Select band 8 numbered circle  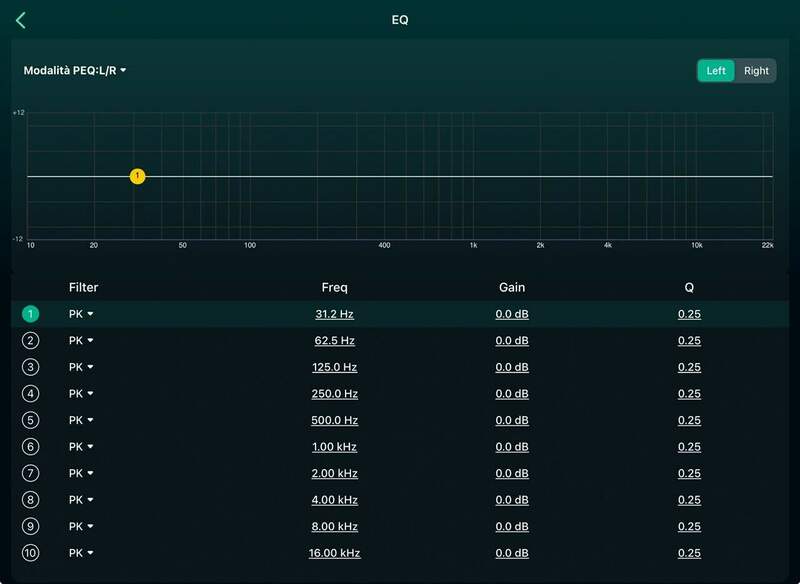pos(30,500)
